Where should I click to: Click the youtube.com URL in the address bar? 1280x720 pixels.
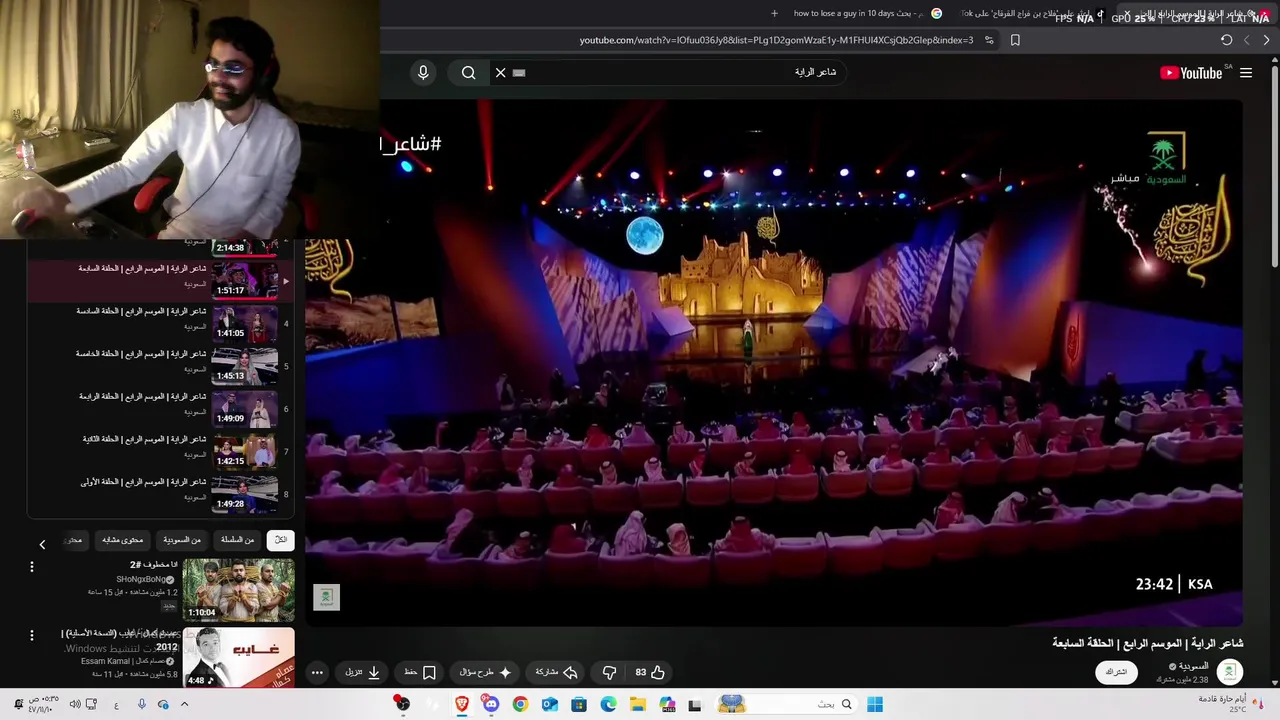pyautogui.click(x=776, y=40)
